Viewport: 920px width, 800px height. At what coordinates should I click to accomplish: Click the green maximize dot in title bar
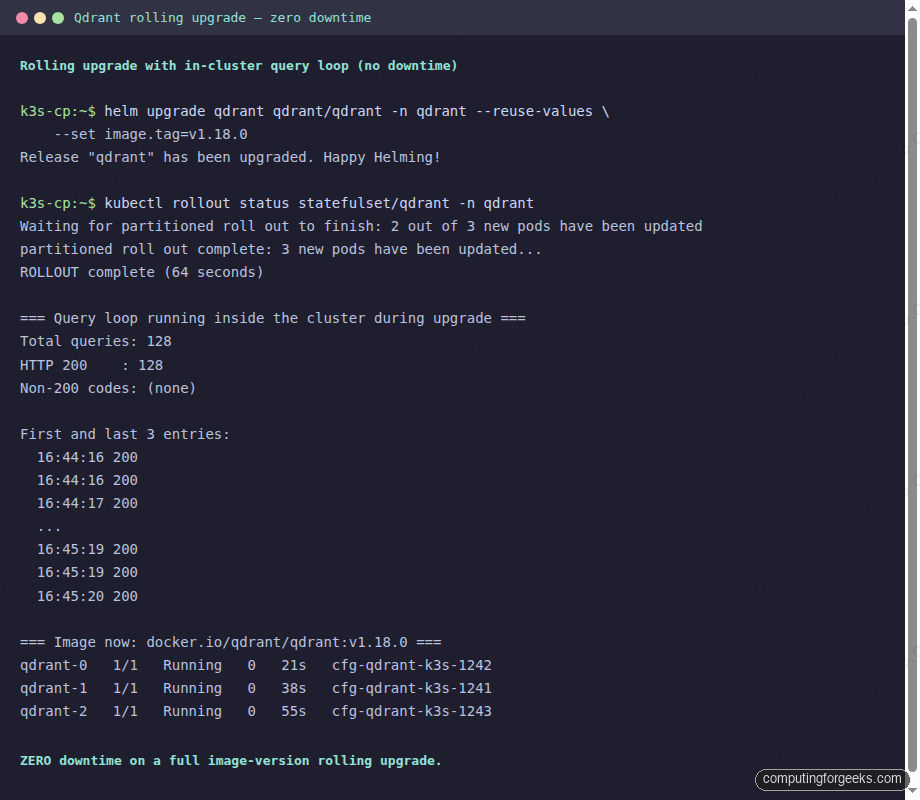click(x=58, y=18)
